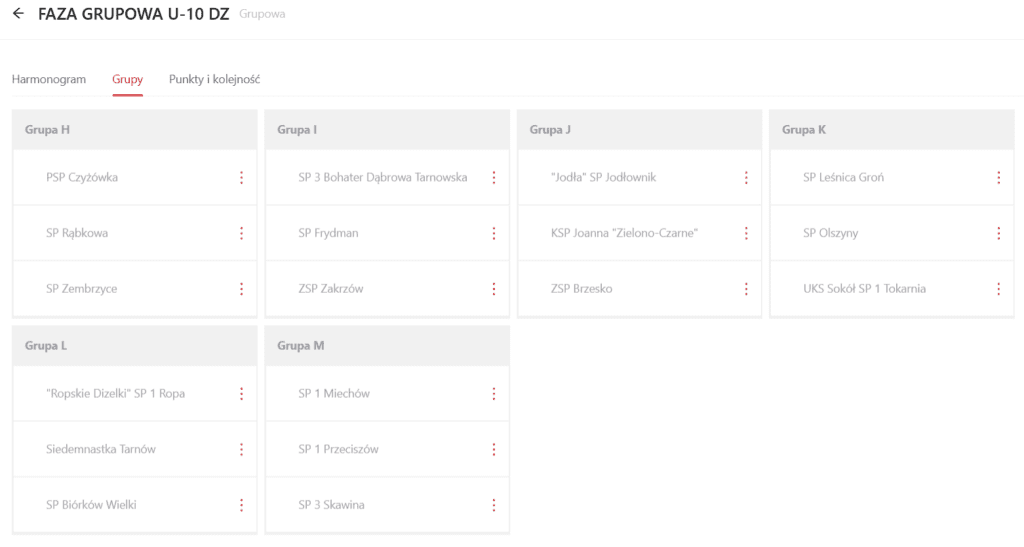Open the Punkty i kolejność tab
This screenshot has height=547, width=1024.
pos(215,79)
